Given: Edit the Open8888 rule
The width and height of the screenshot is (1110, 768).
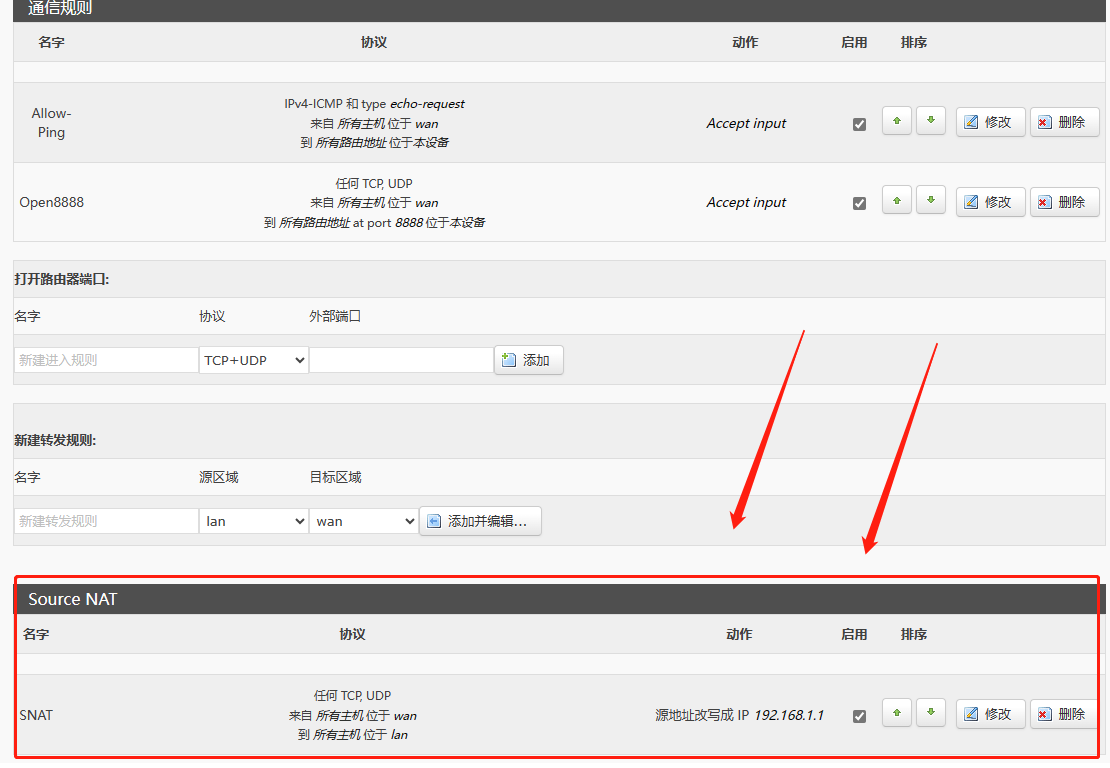Looking at the screenshot, I should click(989, 202).
